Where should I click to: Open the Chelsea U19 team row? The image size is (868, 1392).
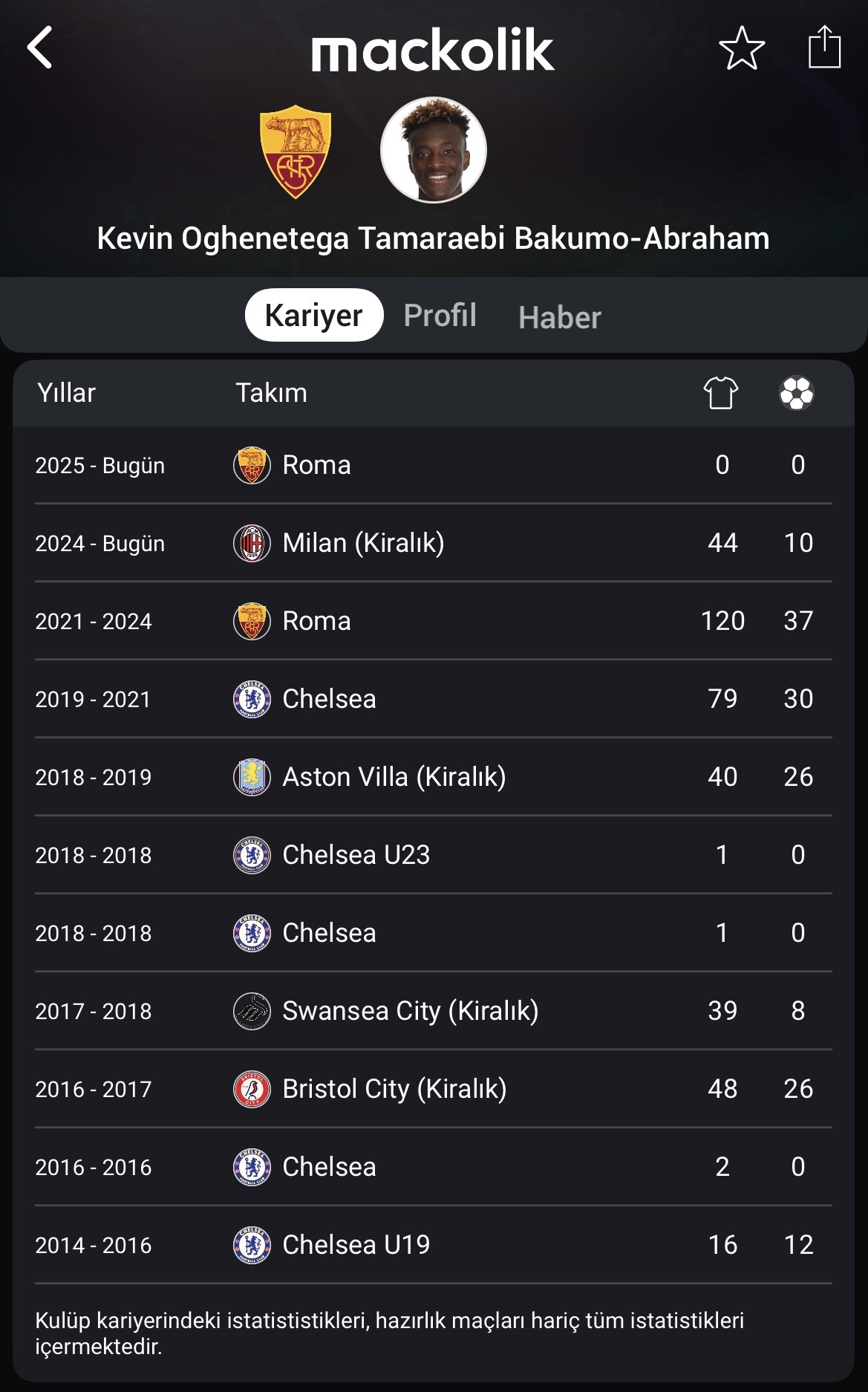[434, 1245]
